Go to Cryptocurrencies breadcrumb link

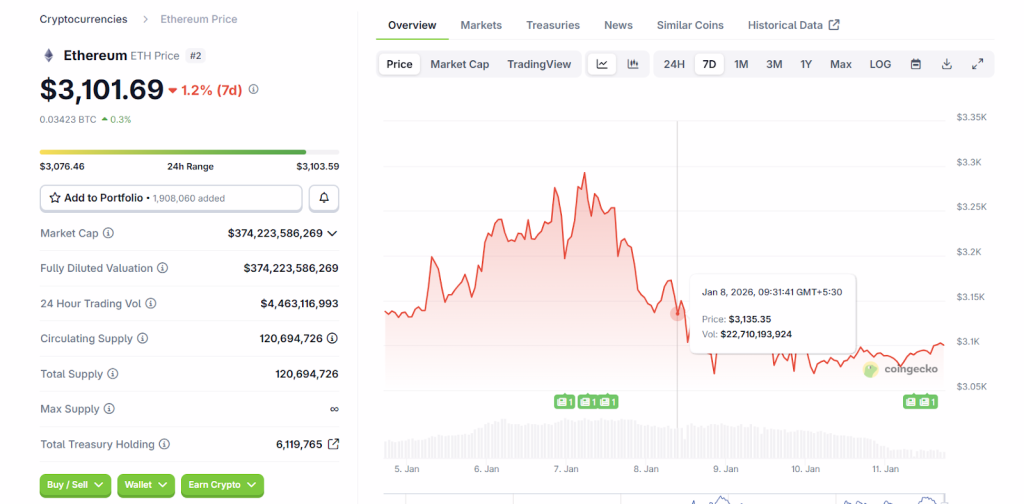click(84, 19)
